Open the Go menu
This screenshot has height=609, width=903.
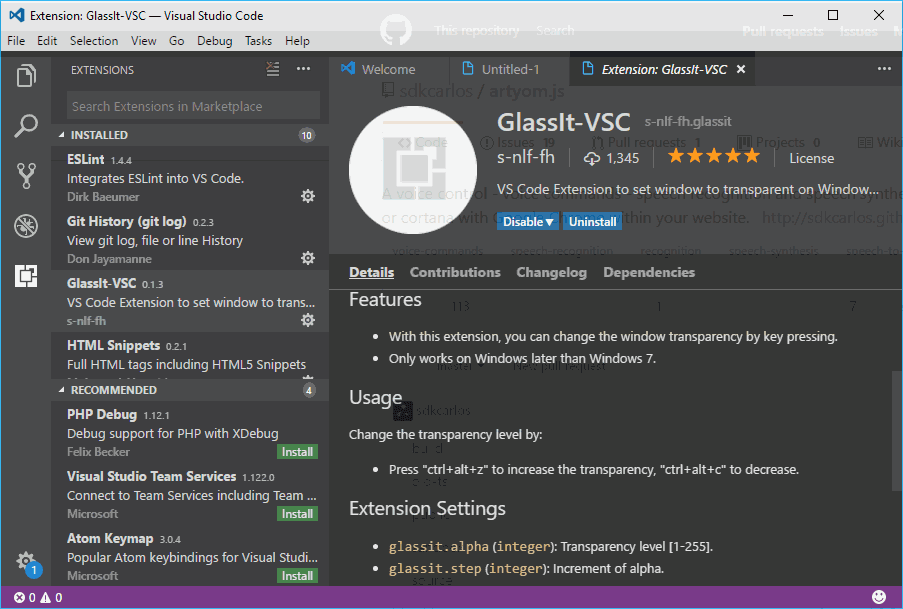pos(176,41)
